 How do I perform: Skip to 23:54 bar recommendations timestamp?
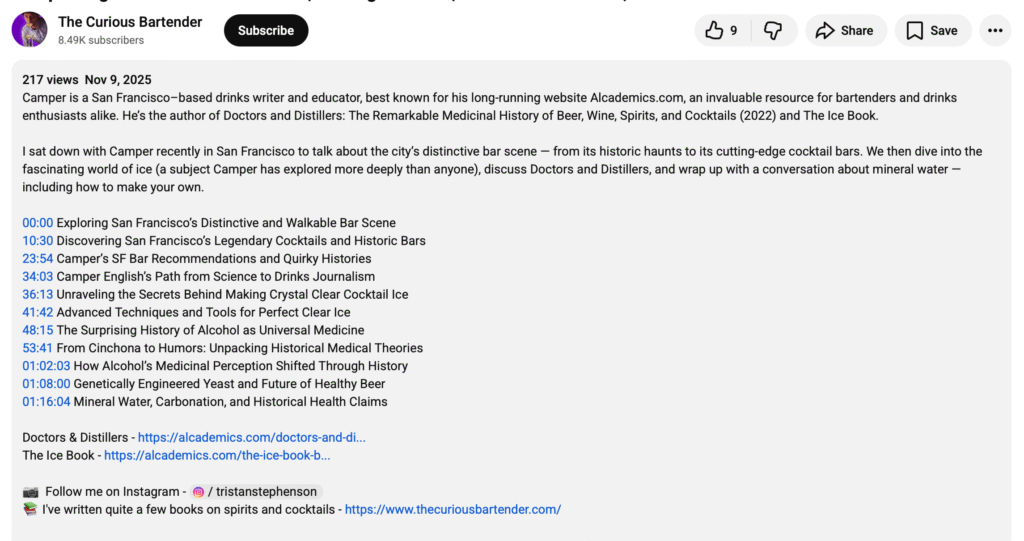[38, 259]
